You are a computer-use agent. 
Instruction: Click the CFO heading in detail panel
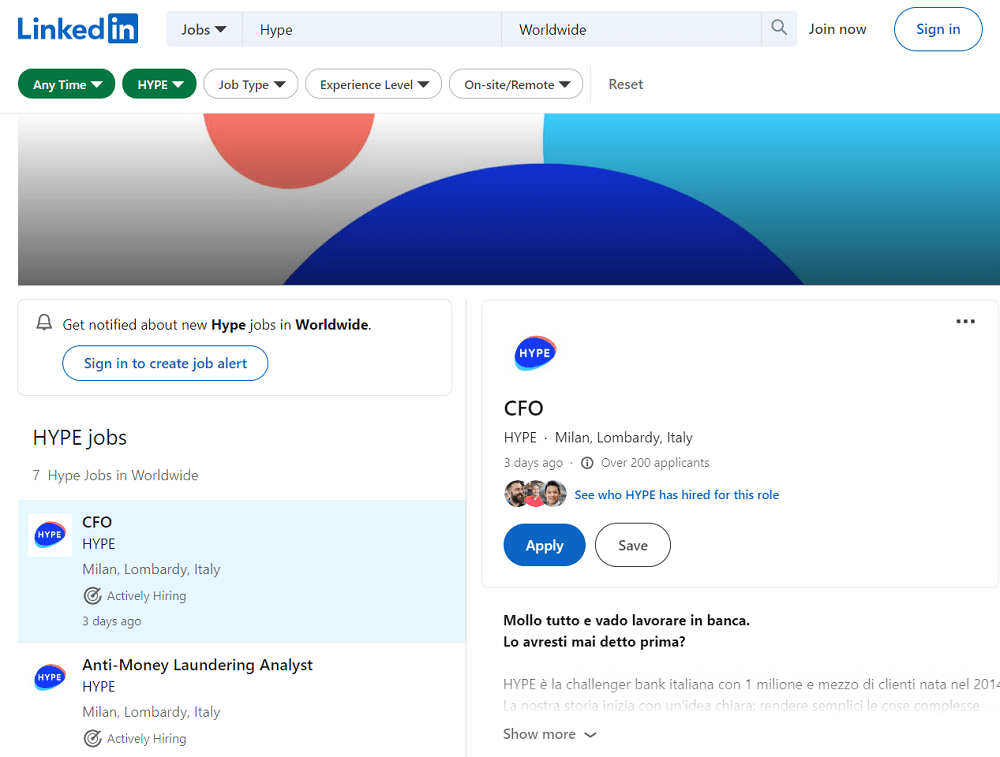(x=524, y=408)
